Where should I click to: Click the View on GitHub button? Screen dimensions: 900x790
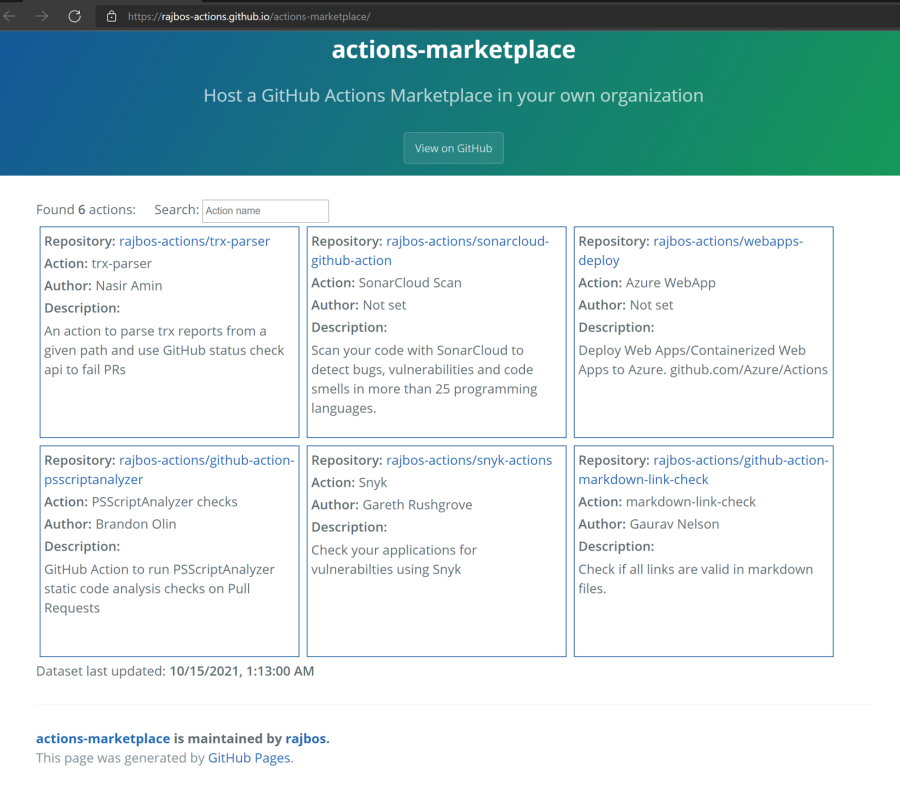click(453, 147)
